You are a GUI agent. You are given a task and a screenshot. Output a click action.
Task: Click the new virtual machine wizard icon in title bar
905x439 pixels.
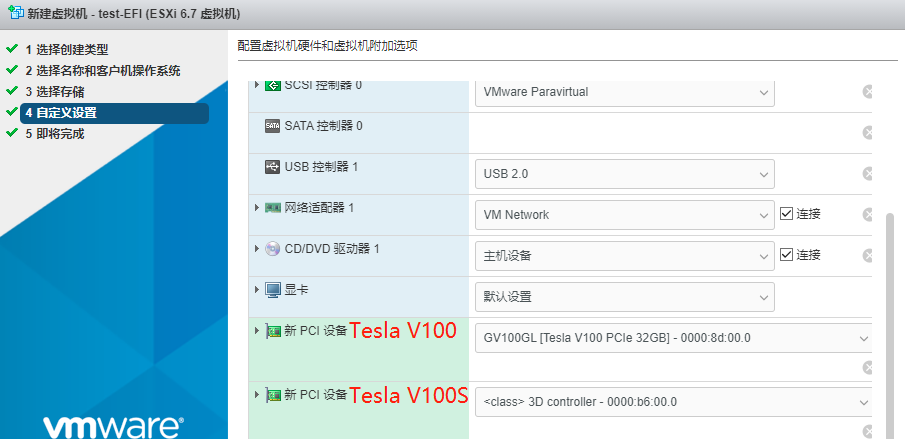(16, 12)
